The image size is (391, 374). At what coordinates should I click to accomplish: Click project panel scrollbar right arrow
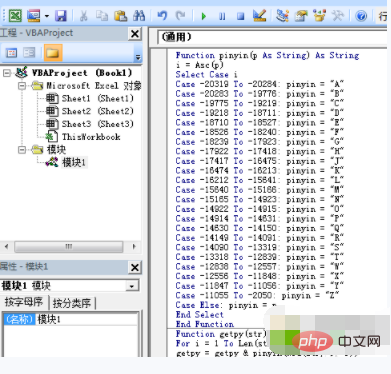134,247
